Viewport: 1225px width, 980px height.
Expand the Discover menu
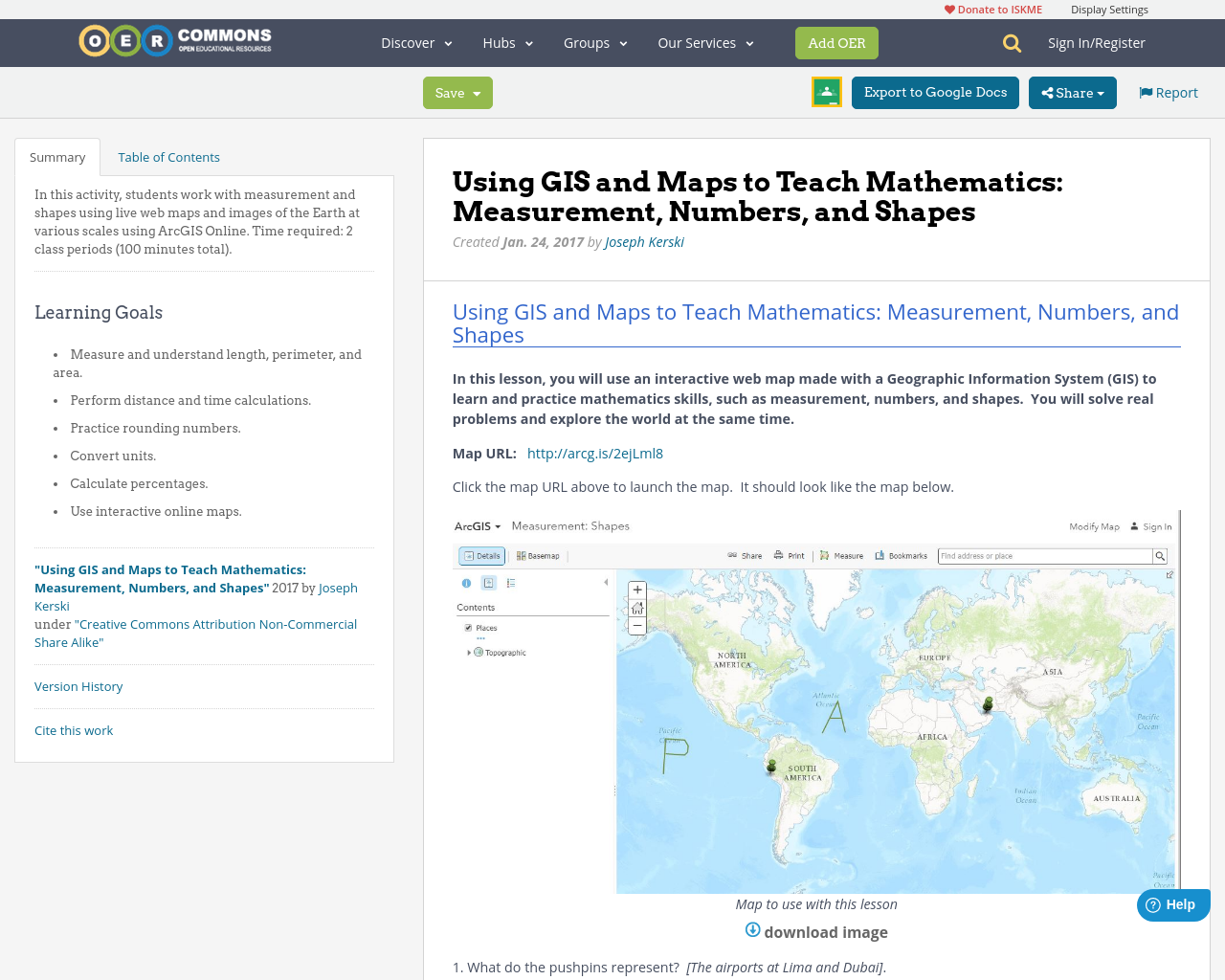click(415, 42)
